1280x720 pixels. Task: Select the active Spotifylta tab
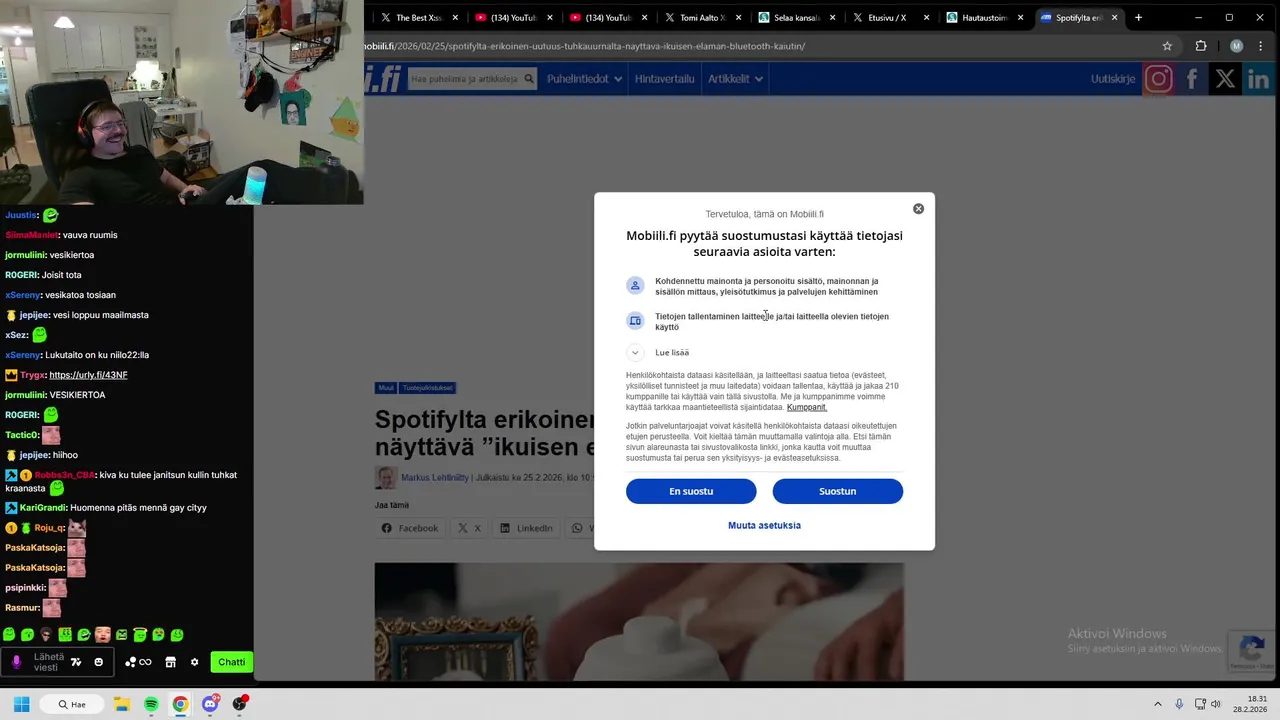pos(1078,17)
